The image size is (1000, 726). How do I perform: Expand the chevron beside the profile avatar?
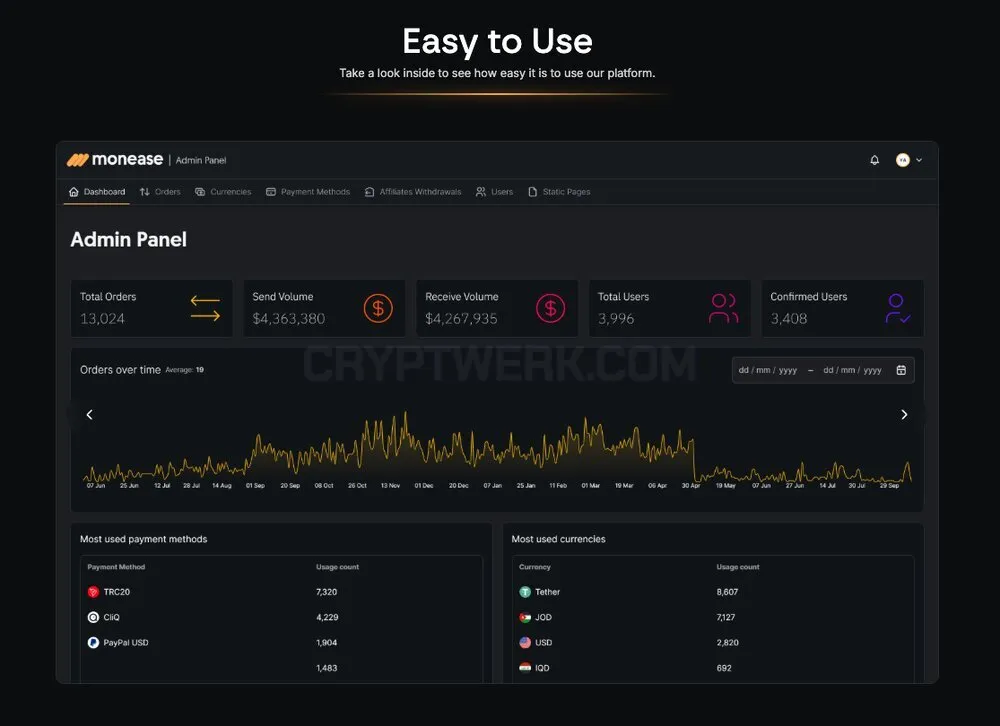coord(919,160)
